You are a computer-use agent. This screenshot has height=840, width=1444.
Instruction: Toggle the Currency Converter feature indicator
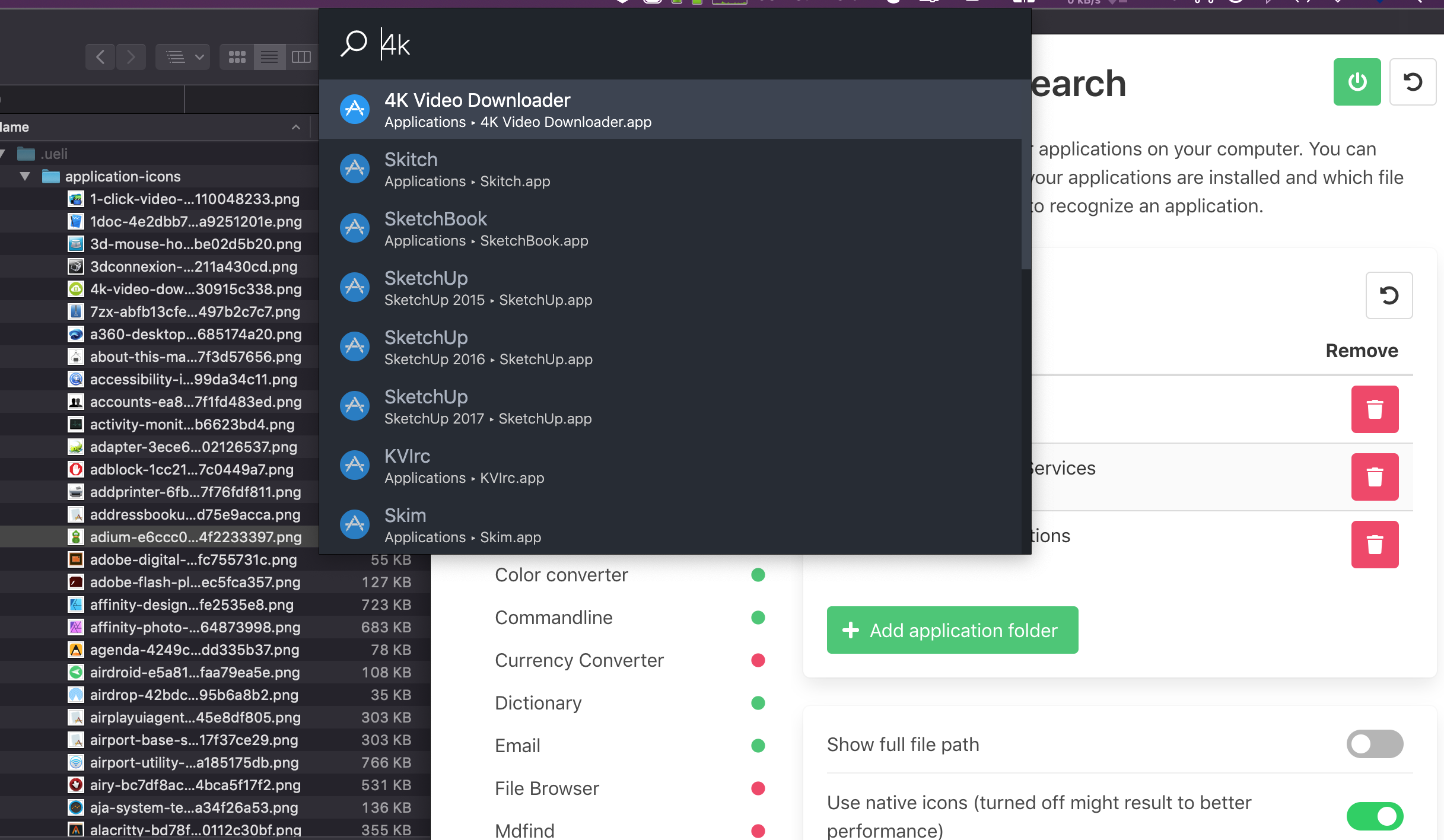(x=758, y=660)
